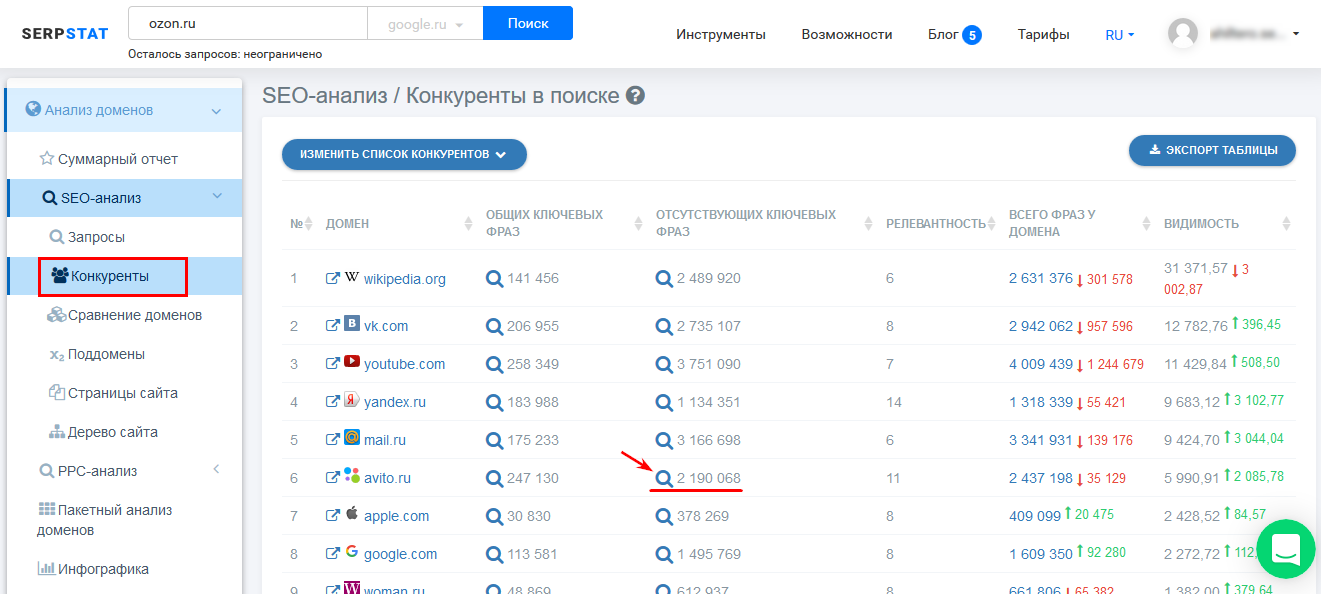1321x594 pixels.
Task: Click the help question mark icon beside page title
Action: pyautogui.click(x=635, y=96)
